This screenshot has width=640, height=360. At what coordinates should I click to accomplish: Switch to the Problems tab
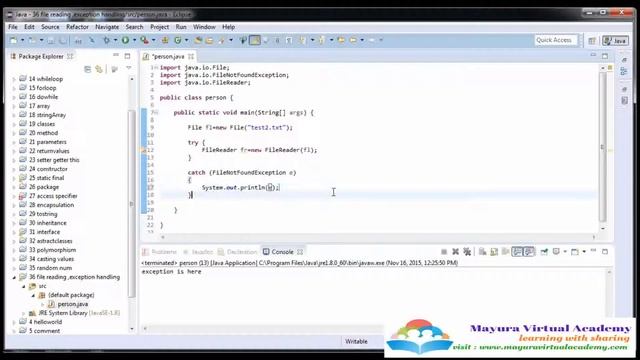click(x=160, y=252)
